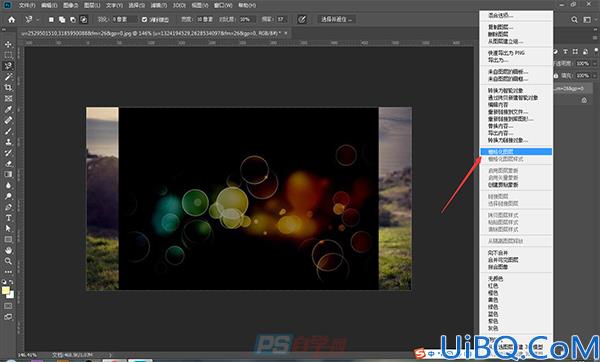This screenshot has height=362, width=600.
Task: Choose Subtract from Selection mode button
Action: 73,19
